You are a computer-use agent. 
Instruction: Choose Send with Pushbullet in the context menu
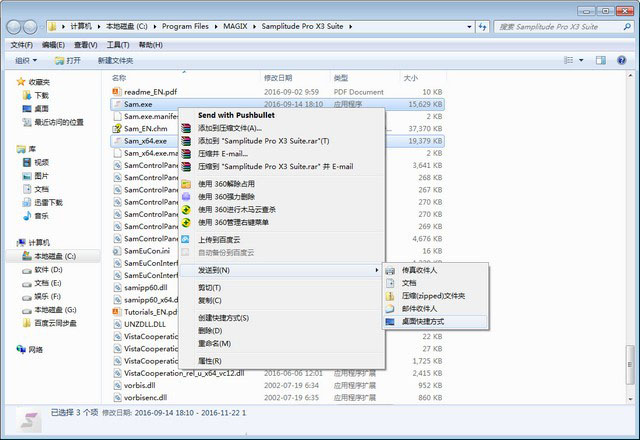282,116
